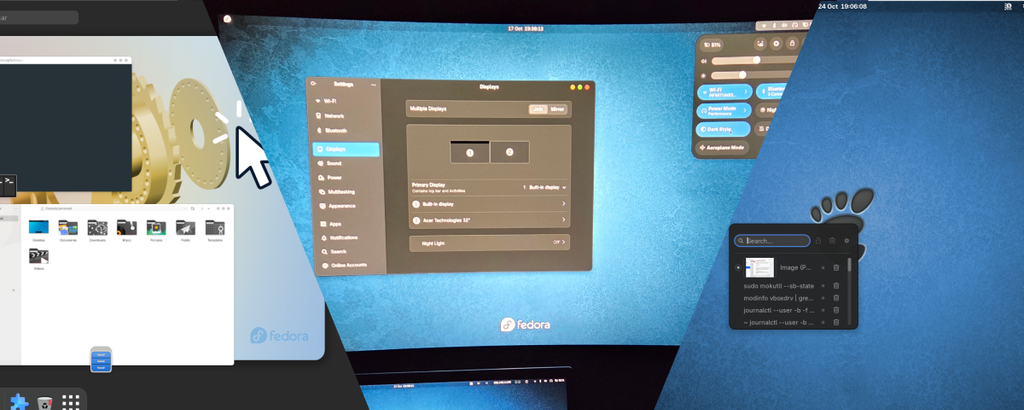Image resolution: width=1024 pixels, height=410 pixels.
Task: Expand Wi-Fi networks chevron in quick settings
Action: pos(745,92)
